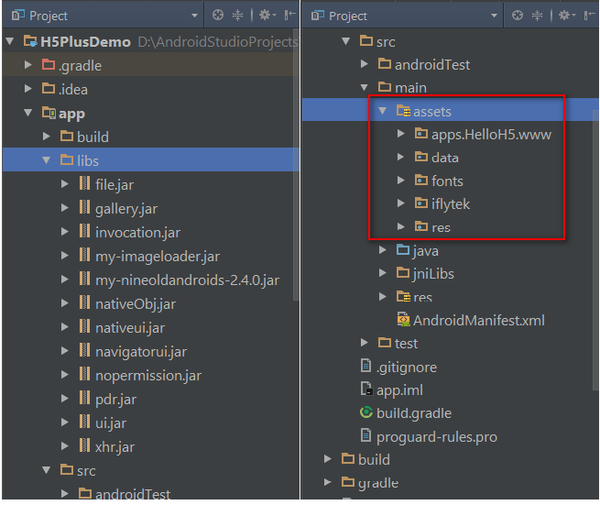Collapse the main folder
This screenshot has height=505, width=600.
(x=364, y=88)
